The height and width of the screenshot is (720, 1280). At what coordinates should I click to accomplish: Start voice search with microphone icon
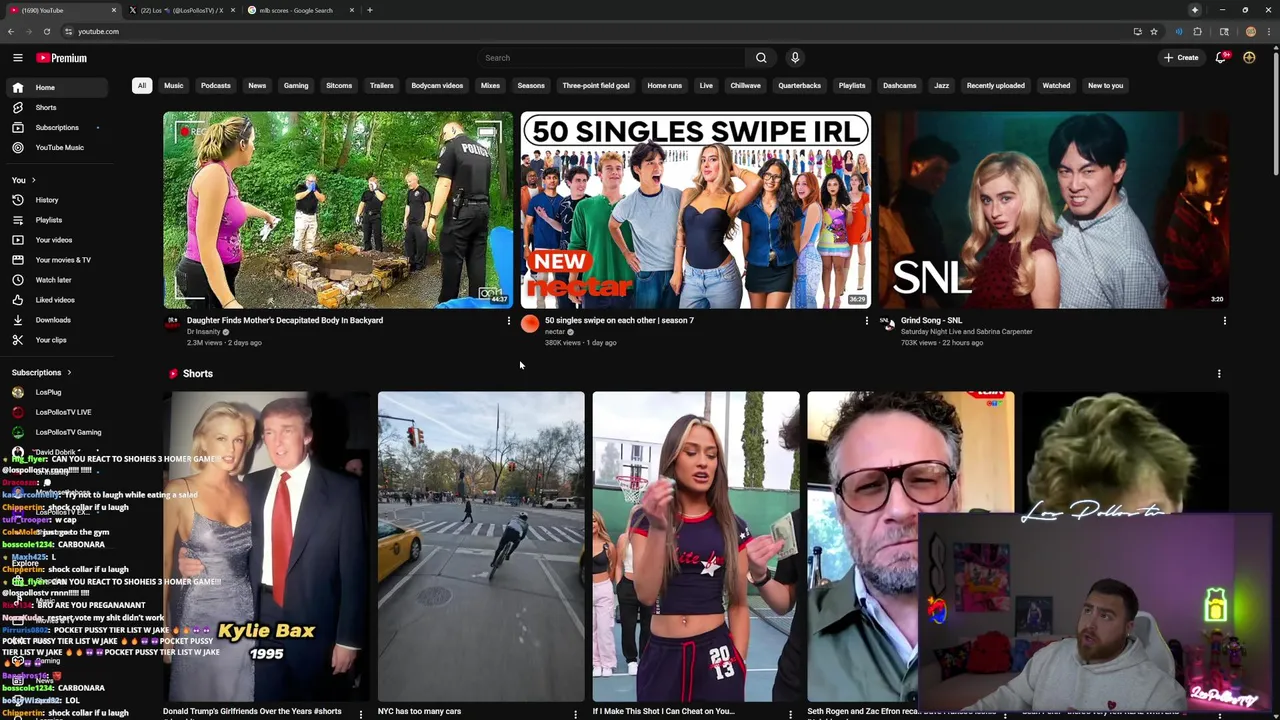pyautogui.click(x=795, y=58)
